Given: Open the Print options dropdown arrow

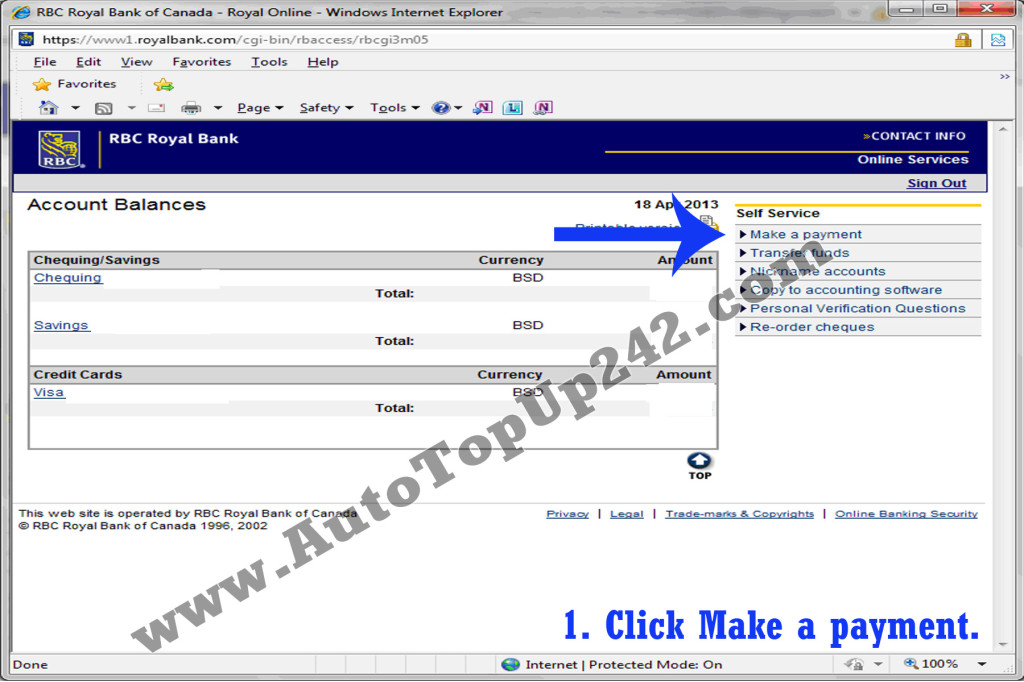Looking at the screenshot, I should tap(217, 108).
